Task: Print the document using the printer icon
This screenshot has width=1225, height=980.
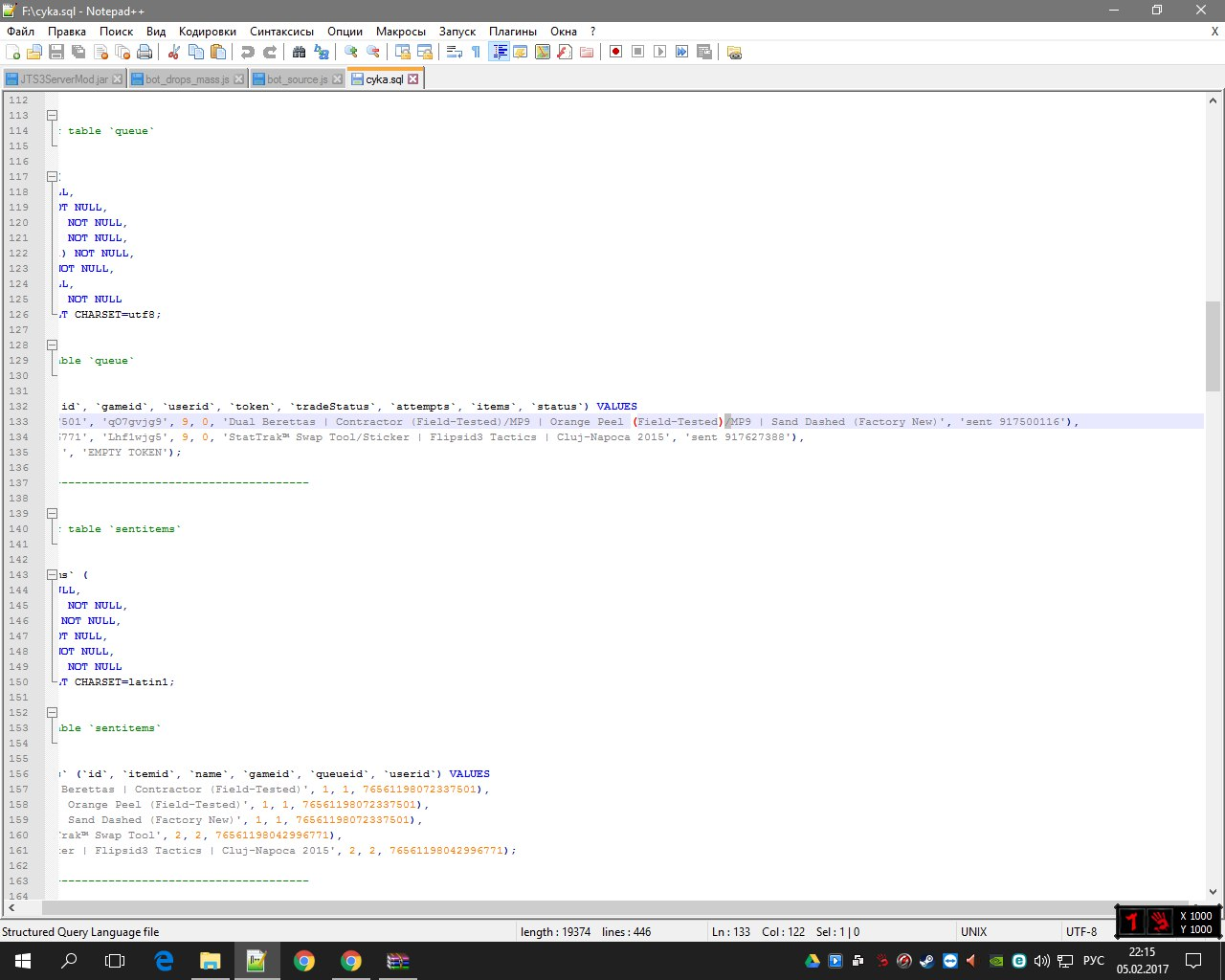Action: click(145, 52)
